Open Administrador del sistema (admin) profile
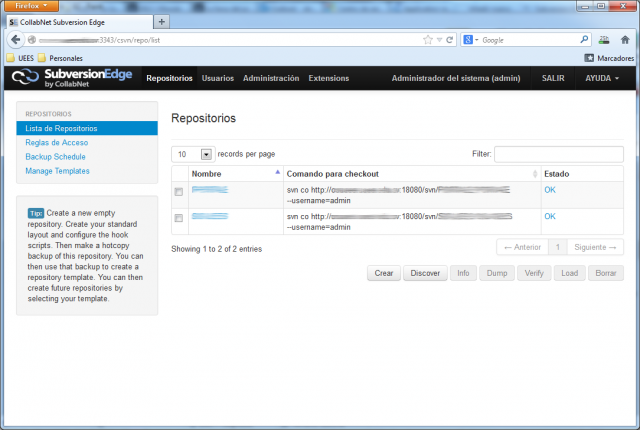 [456, 78]
